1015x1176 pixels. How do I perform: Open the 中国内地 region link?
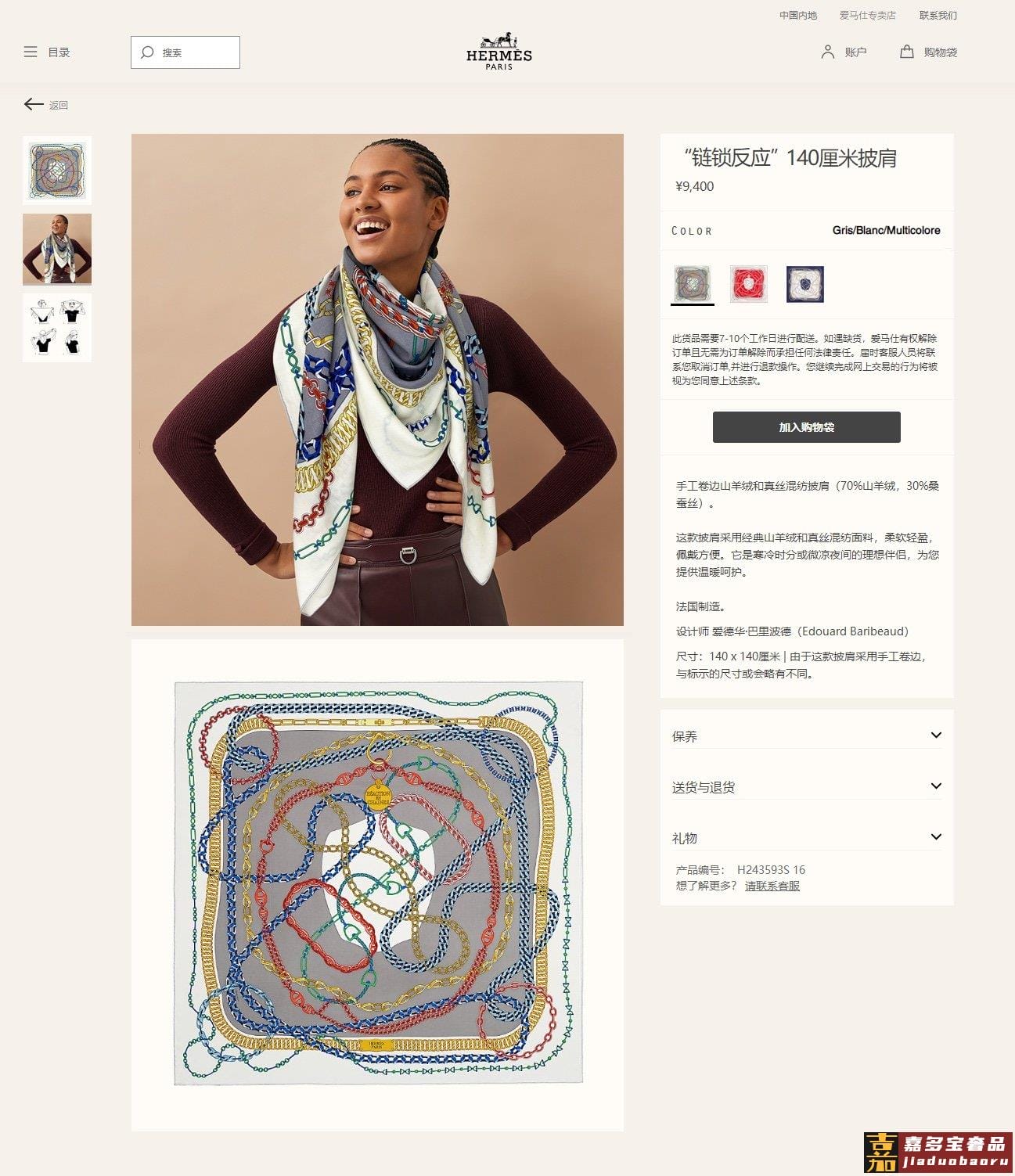point(797,16)
